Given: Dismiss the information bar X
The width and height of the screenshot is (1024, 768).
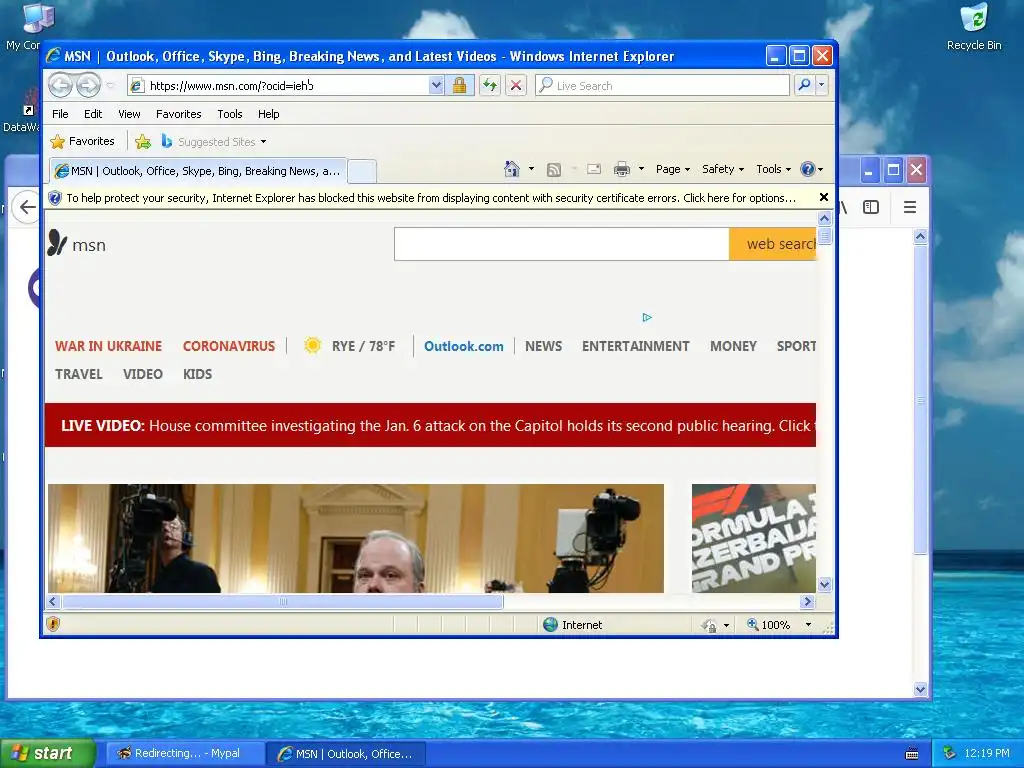Looking at the screenshot, I should coord(824,197).
